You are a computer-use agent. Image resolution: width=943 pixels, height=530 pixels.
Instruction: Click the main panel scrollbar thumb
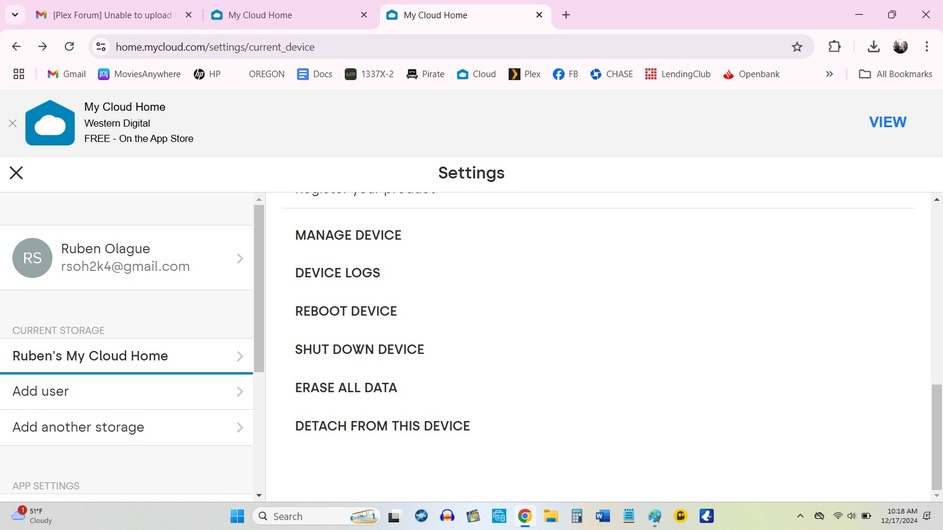tap(936, 437)
